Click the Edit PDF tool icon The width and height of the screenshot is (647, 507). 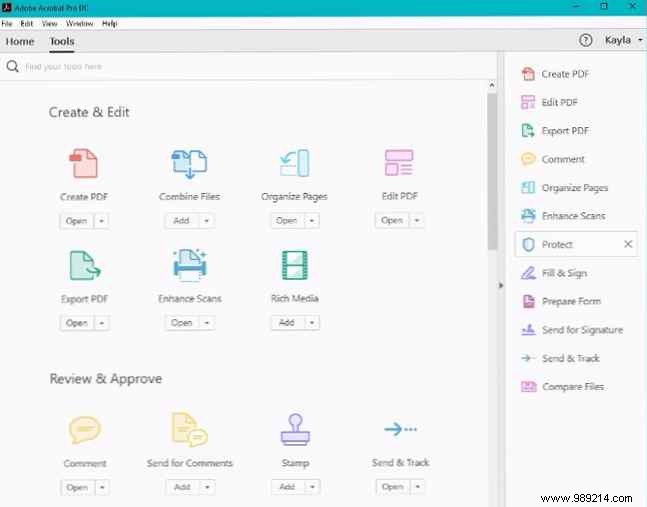click(399, 163)
